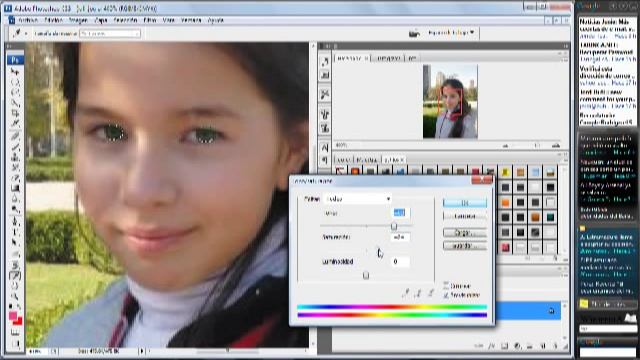Open the Espacio de trabajo dropdown

[451, 33]
